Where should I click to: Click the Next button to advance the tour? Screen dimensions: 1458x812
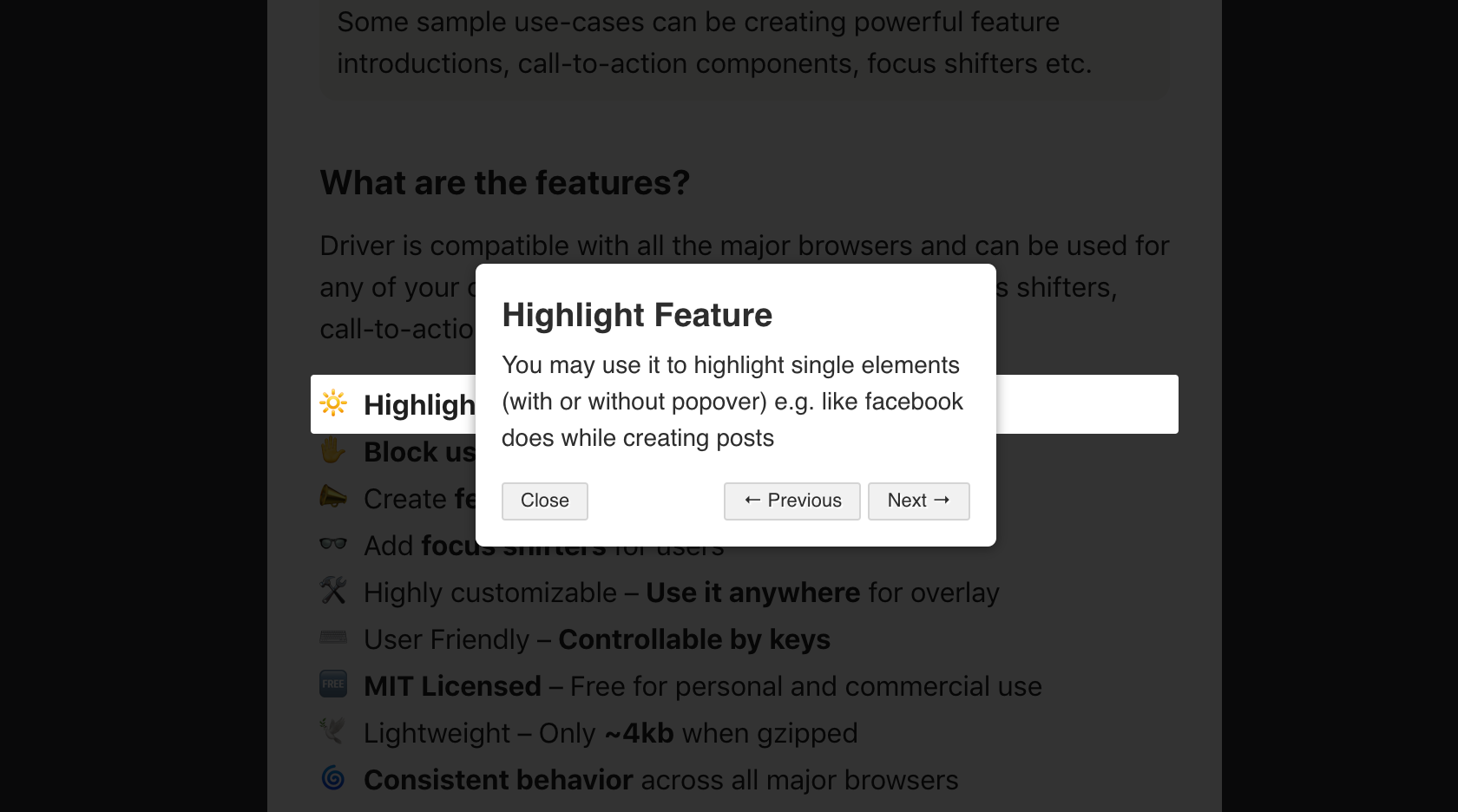[x=918, y=501]
